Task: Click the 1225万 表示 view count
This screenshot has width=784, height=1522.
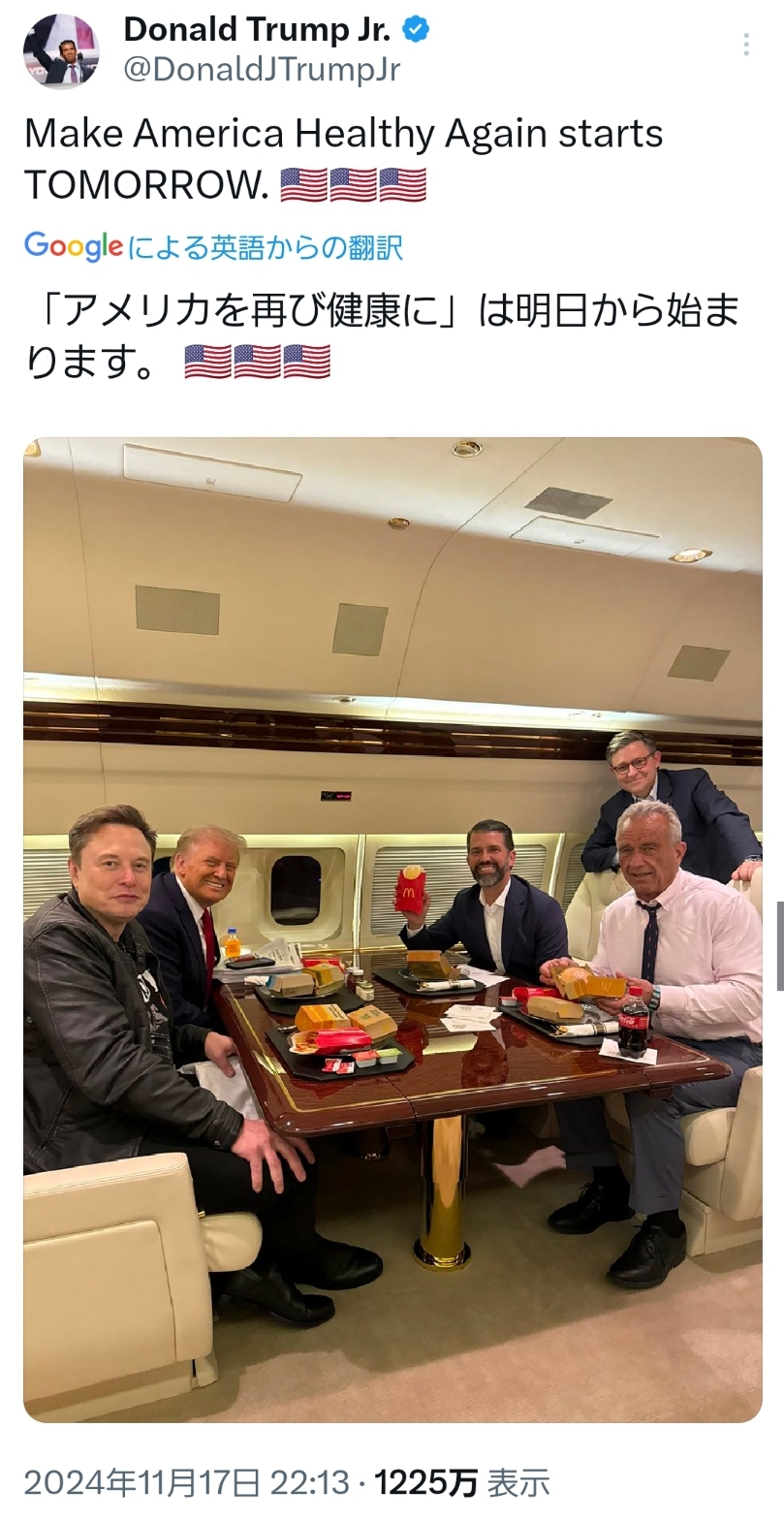Action: (462, 1482)
